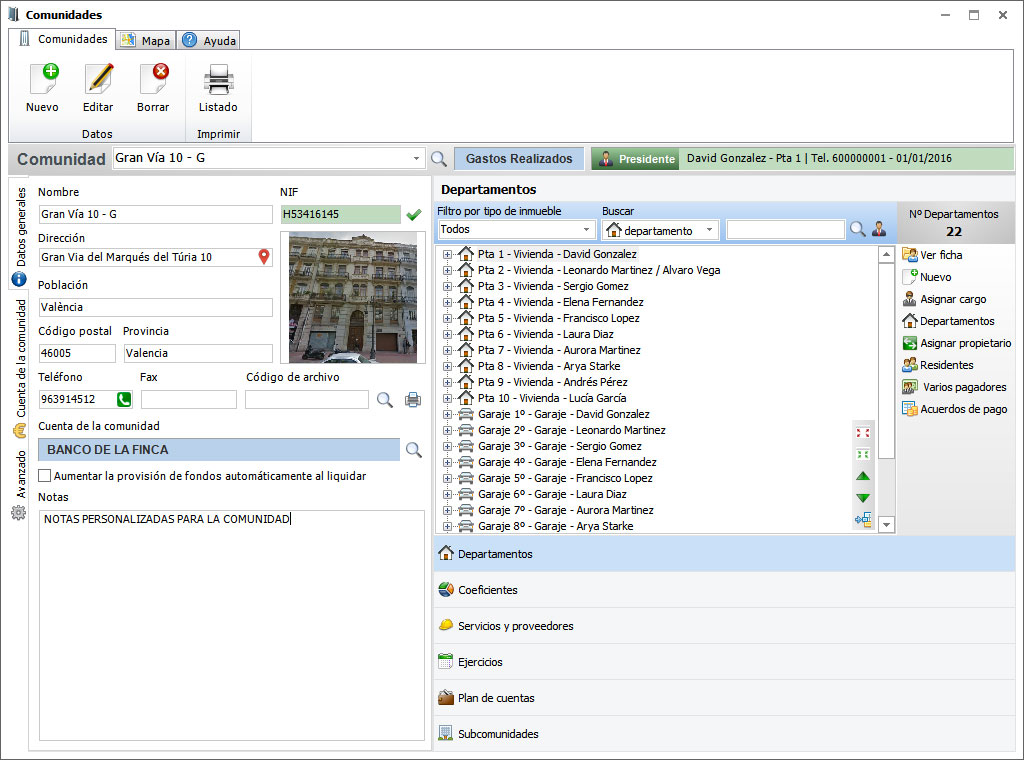Search the community account with the magnifier

click(413, 449)
